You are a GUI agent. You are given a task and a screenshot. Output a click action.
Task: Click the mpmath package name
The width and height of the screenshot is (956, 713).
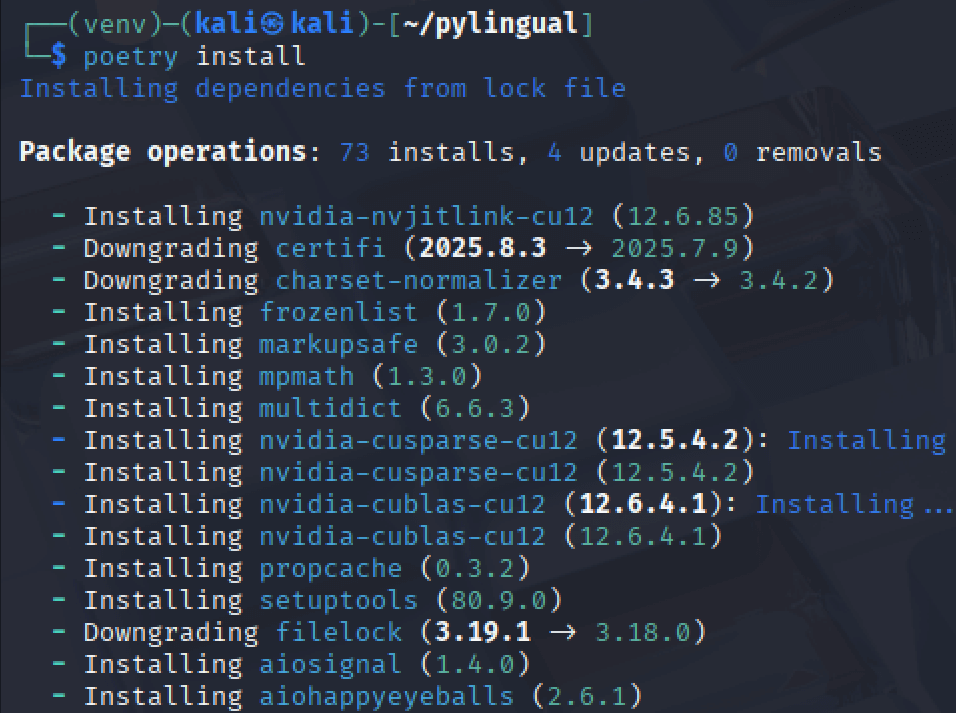tap(307, 378)
